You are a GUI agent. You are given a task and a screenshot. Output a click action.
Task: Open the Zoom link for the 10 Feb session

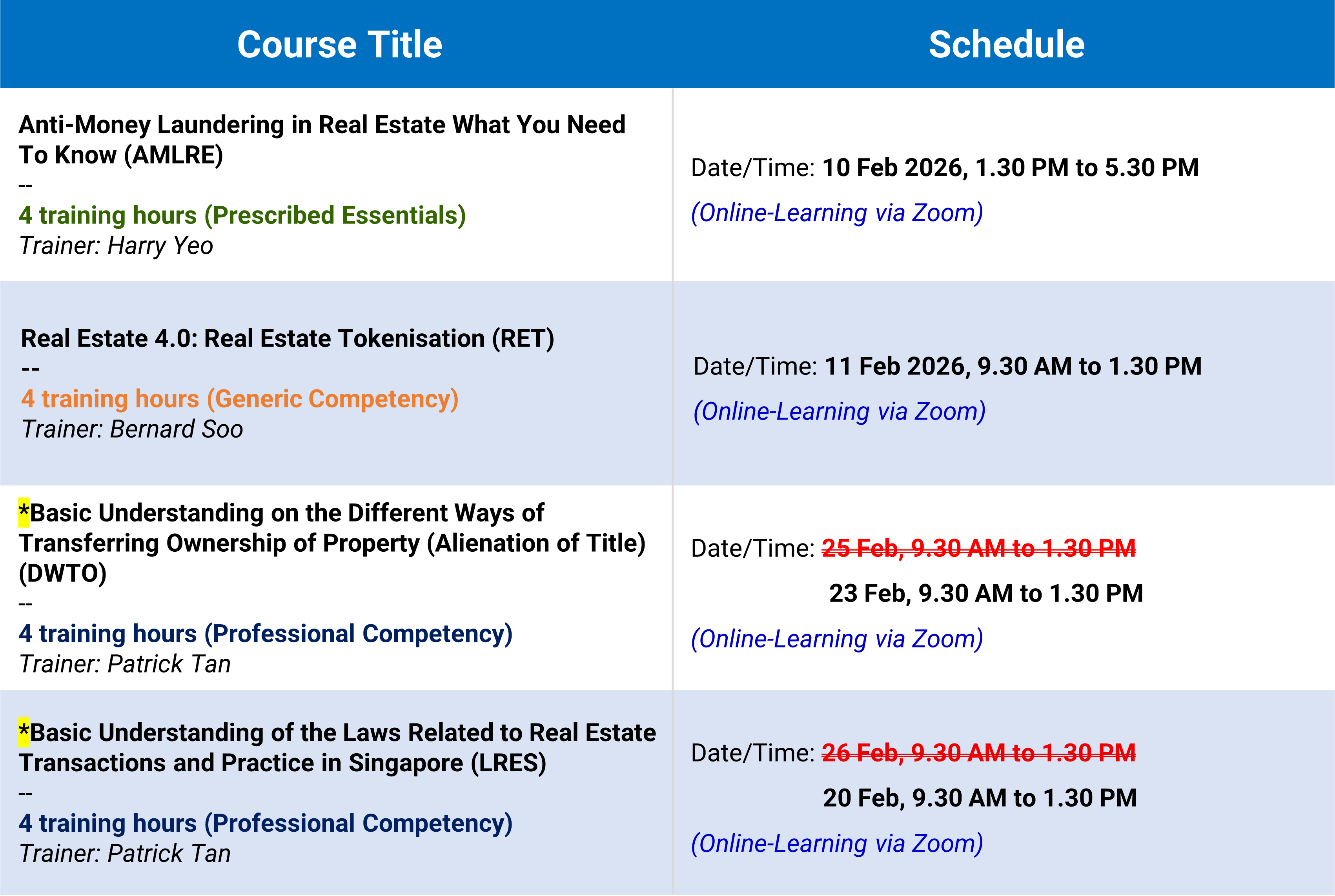click(x=837, y=213)
